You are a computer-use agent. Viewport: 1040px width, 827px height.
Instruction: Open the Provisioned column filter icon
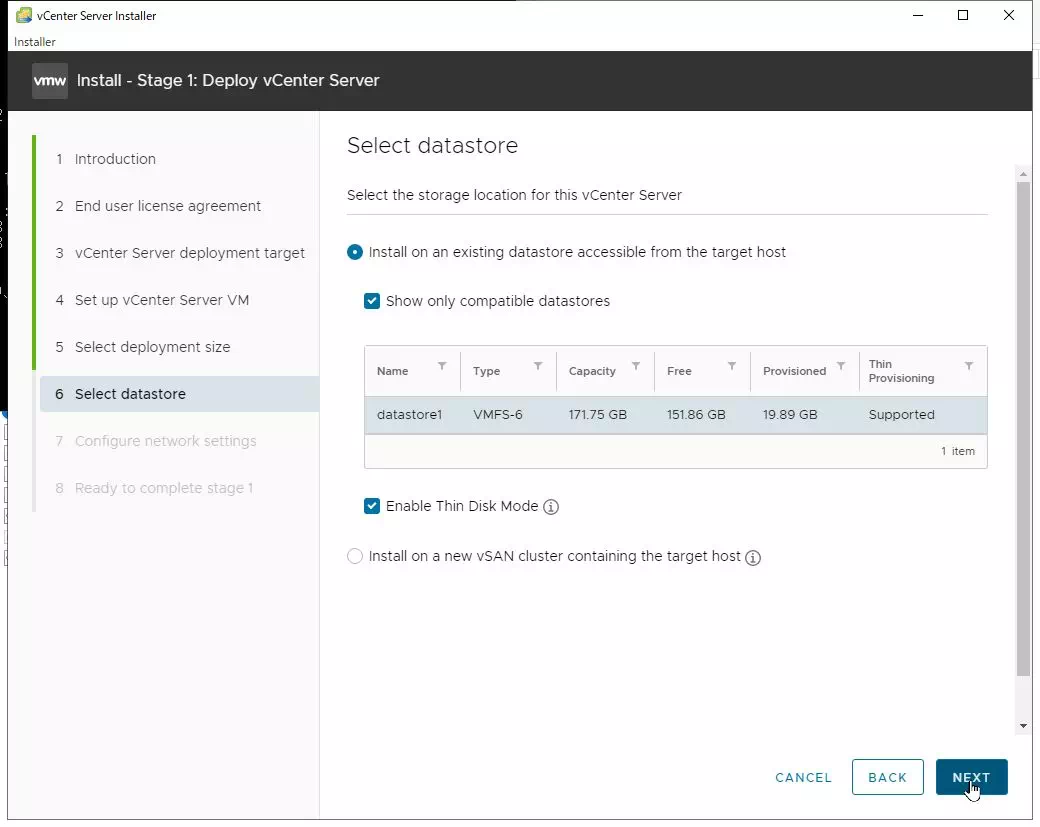[x=840, y=366]
